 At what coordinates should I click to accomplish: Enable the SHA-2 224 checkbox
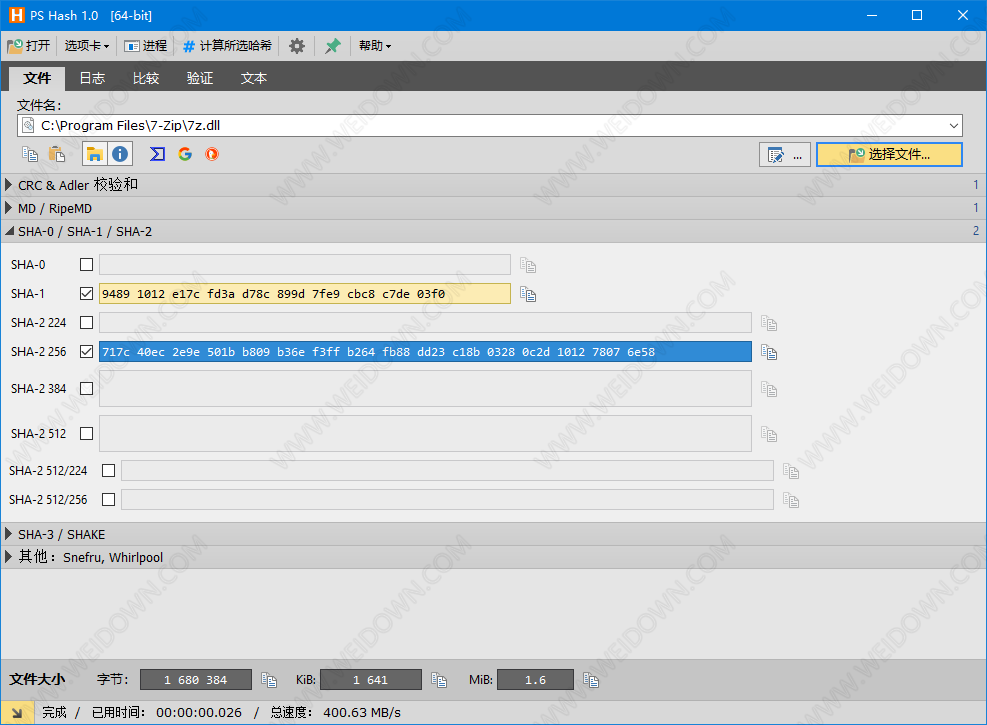click(86, 322)
